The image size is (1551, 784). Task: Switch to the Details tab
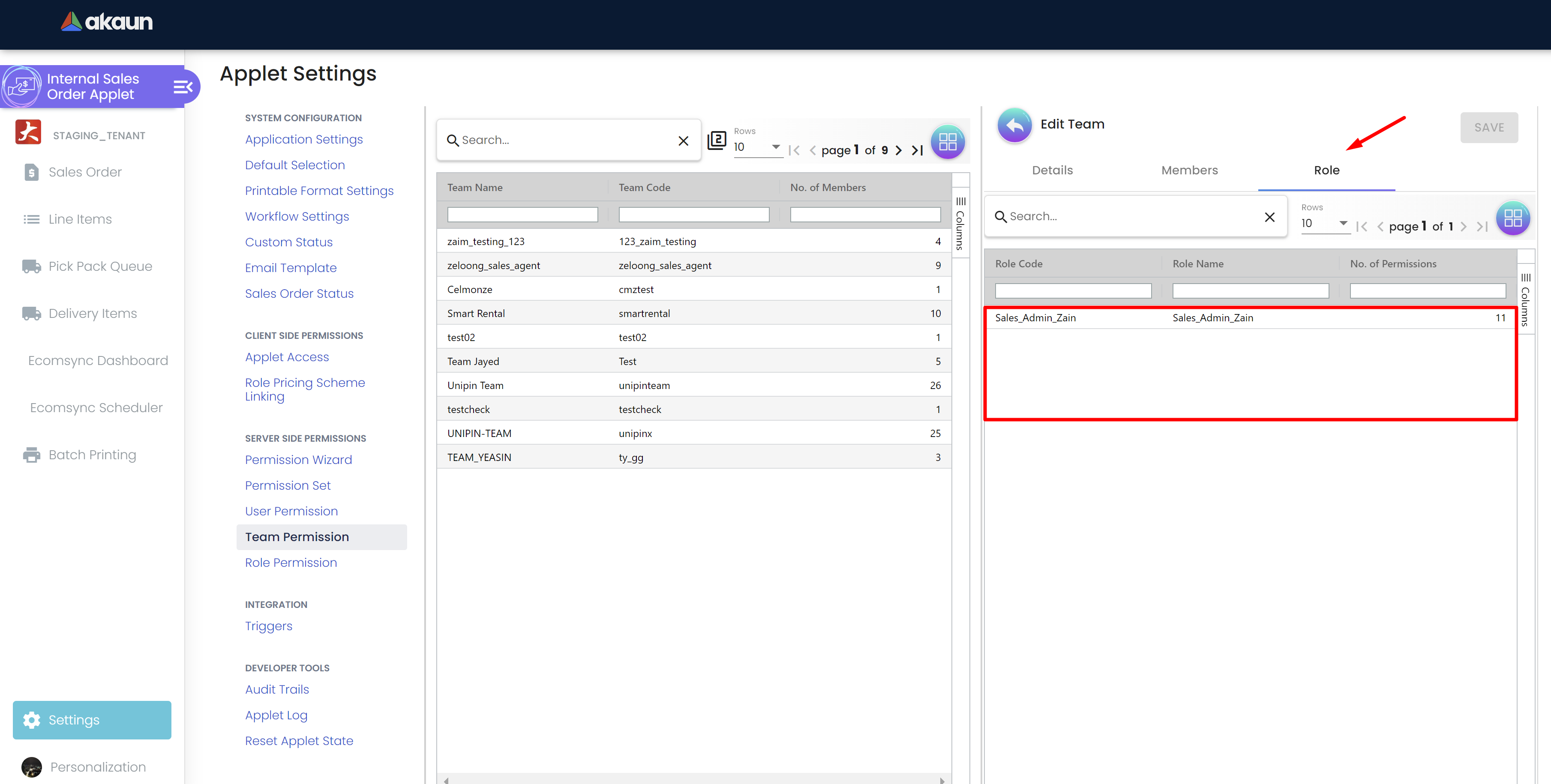click(1052, 170)
